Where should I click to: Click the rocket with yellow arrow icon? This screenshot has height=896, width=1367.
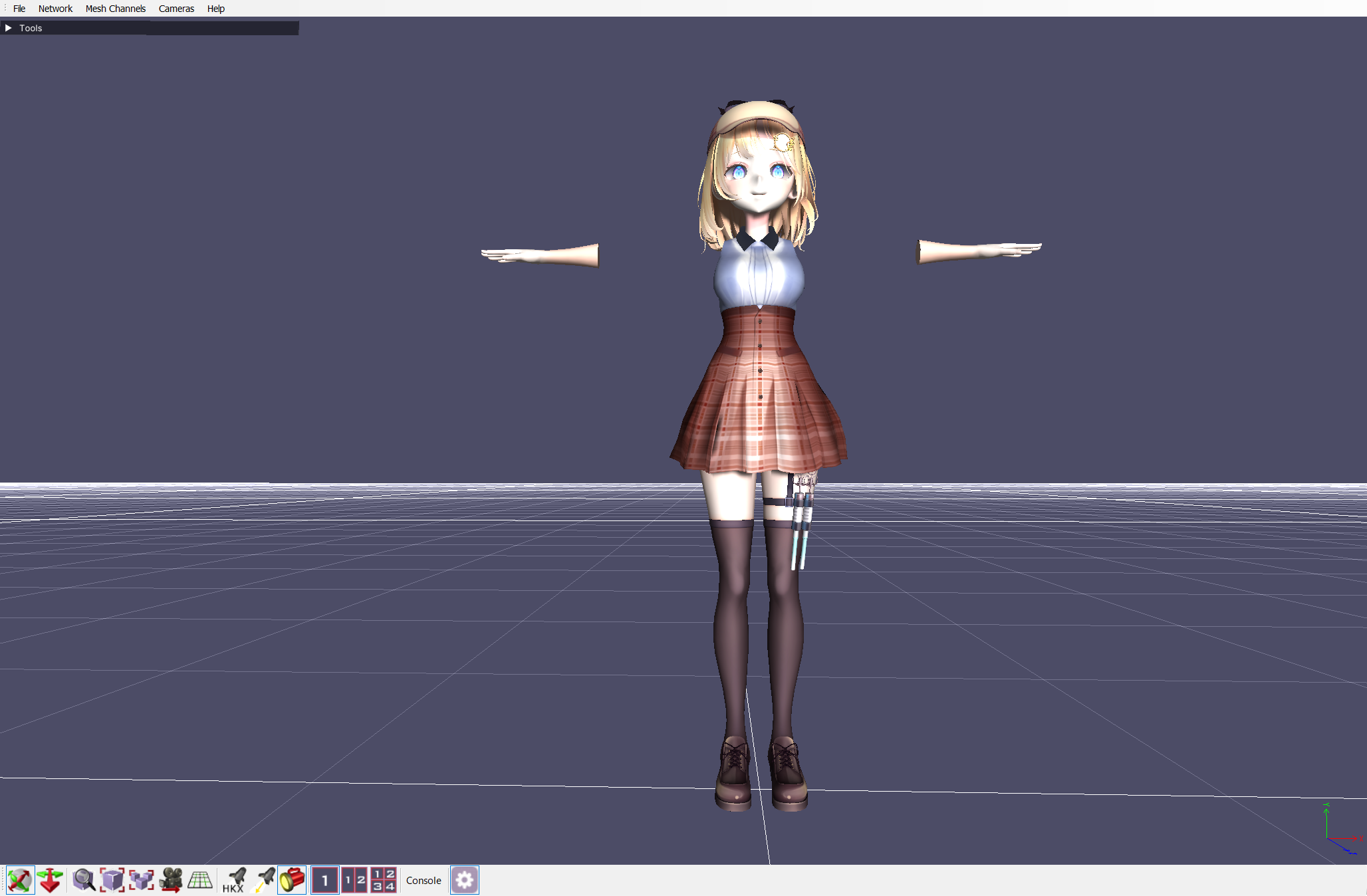264,880
